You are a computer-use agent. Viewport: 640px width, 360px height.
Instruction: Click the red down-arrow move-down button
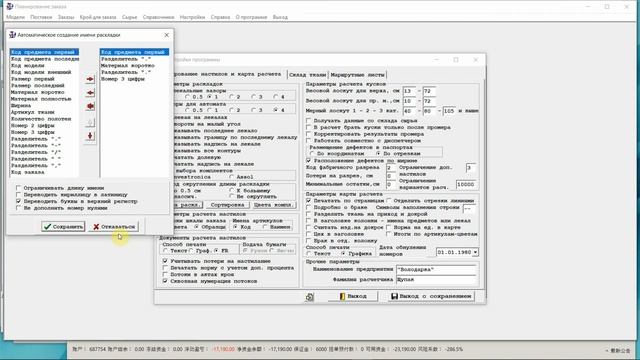coord(90,136)
